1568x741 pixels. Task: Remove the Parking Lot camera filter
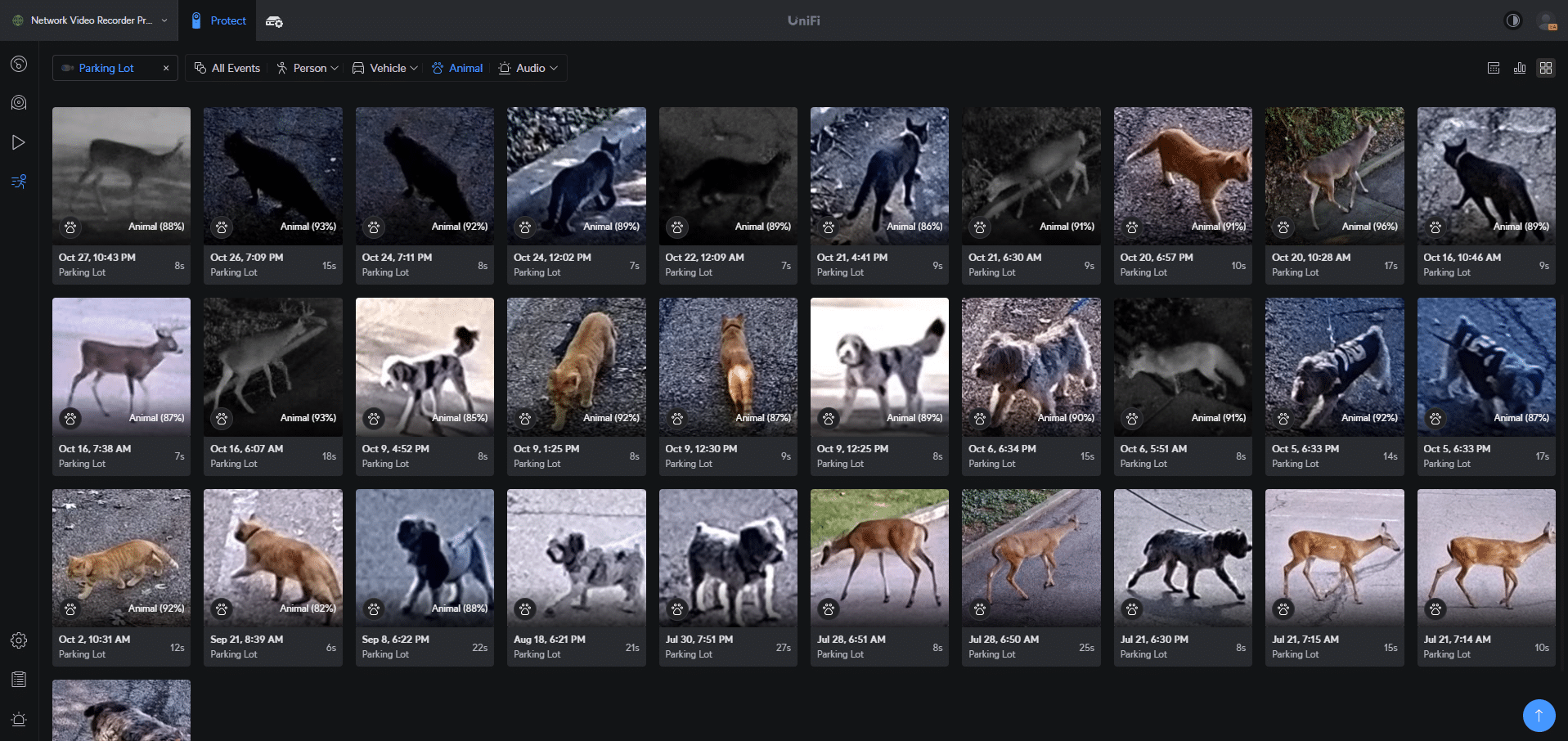click(166, 68)
